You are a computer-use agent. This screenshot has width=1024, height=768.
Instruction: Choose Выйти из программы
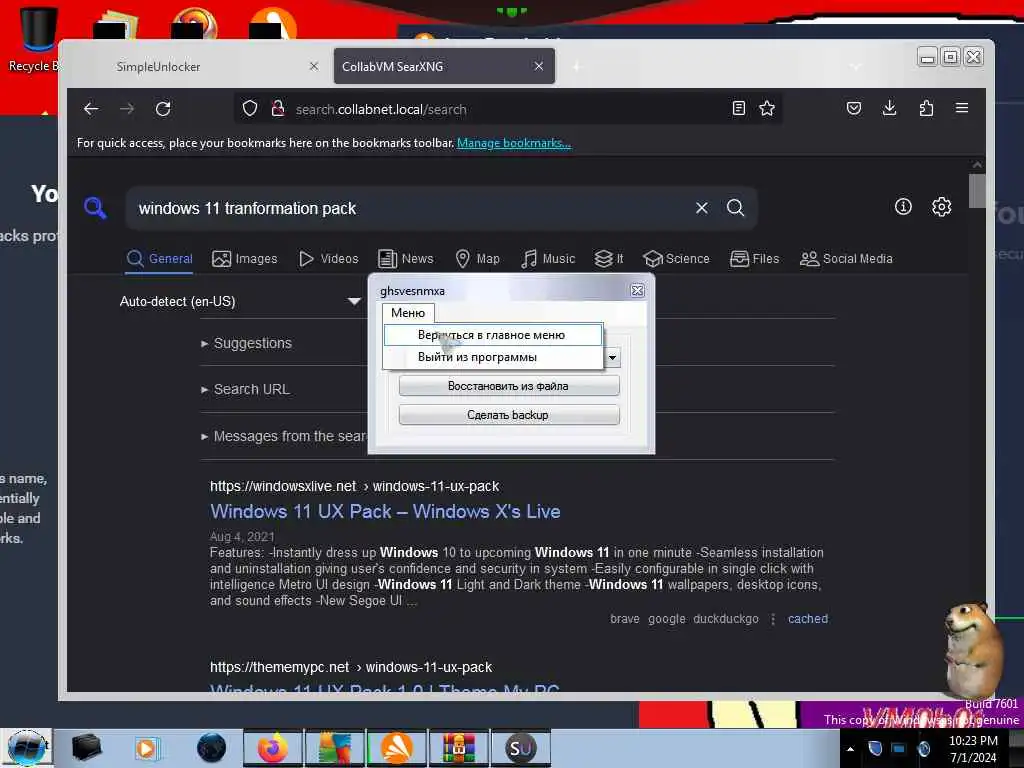[x=492, y=357]
